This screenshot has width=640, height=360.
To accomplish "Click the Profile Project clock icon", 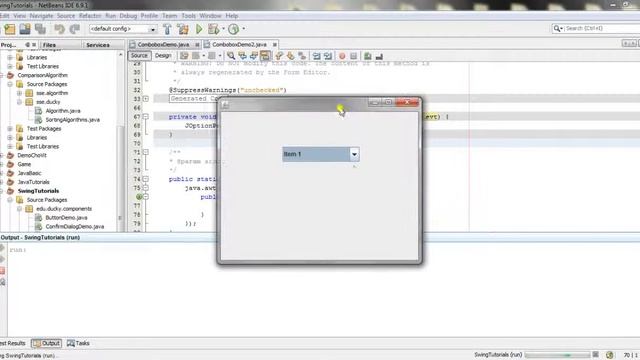I will click(x=233, y=29).
